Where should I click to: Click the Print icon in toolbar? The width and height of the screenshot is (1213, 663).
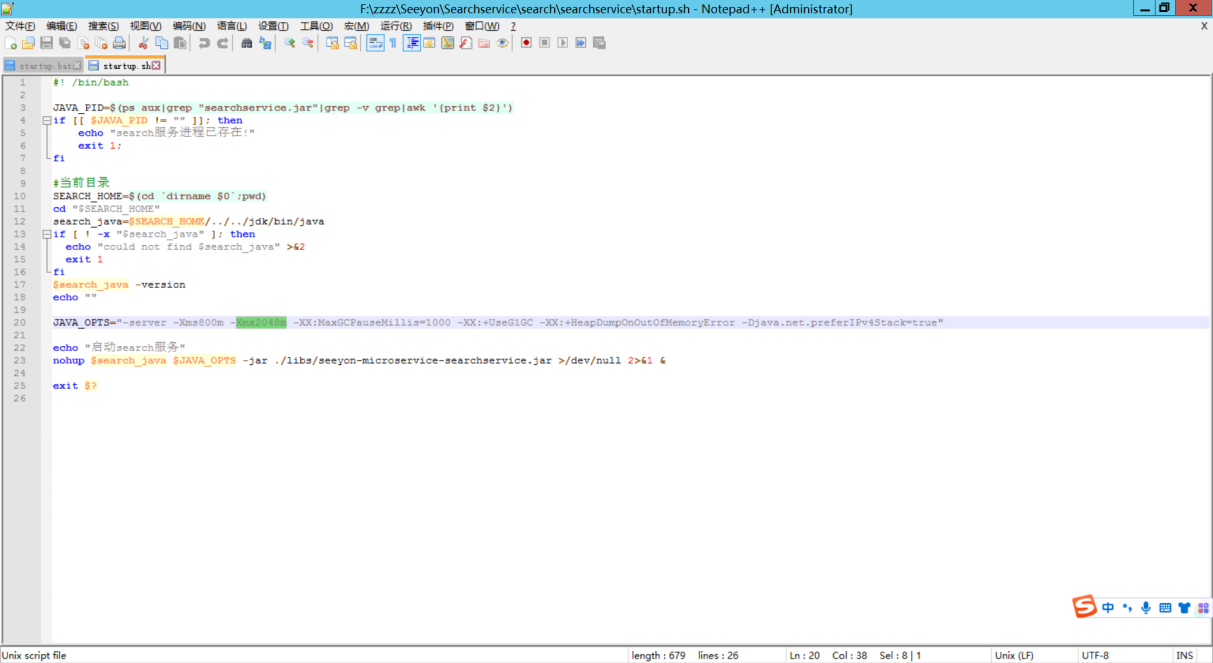(119, 43)
